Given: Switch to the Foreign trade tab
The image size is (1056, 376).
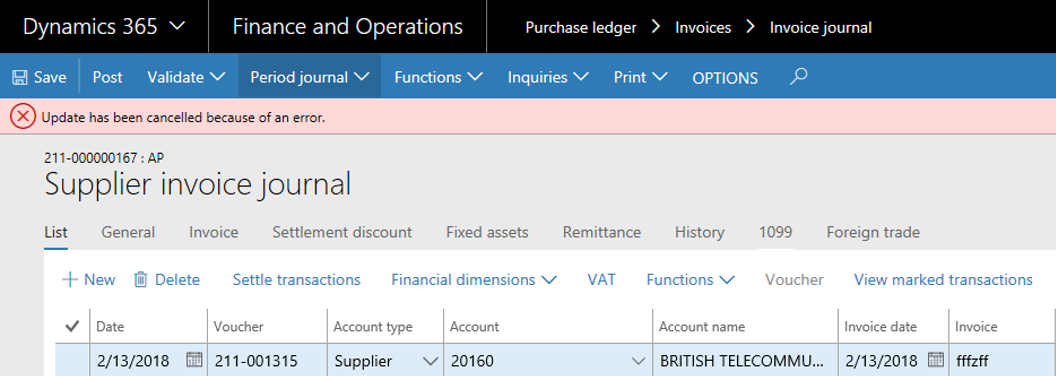Looking at the screenshot, I should tap(873, 232).
